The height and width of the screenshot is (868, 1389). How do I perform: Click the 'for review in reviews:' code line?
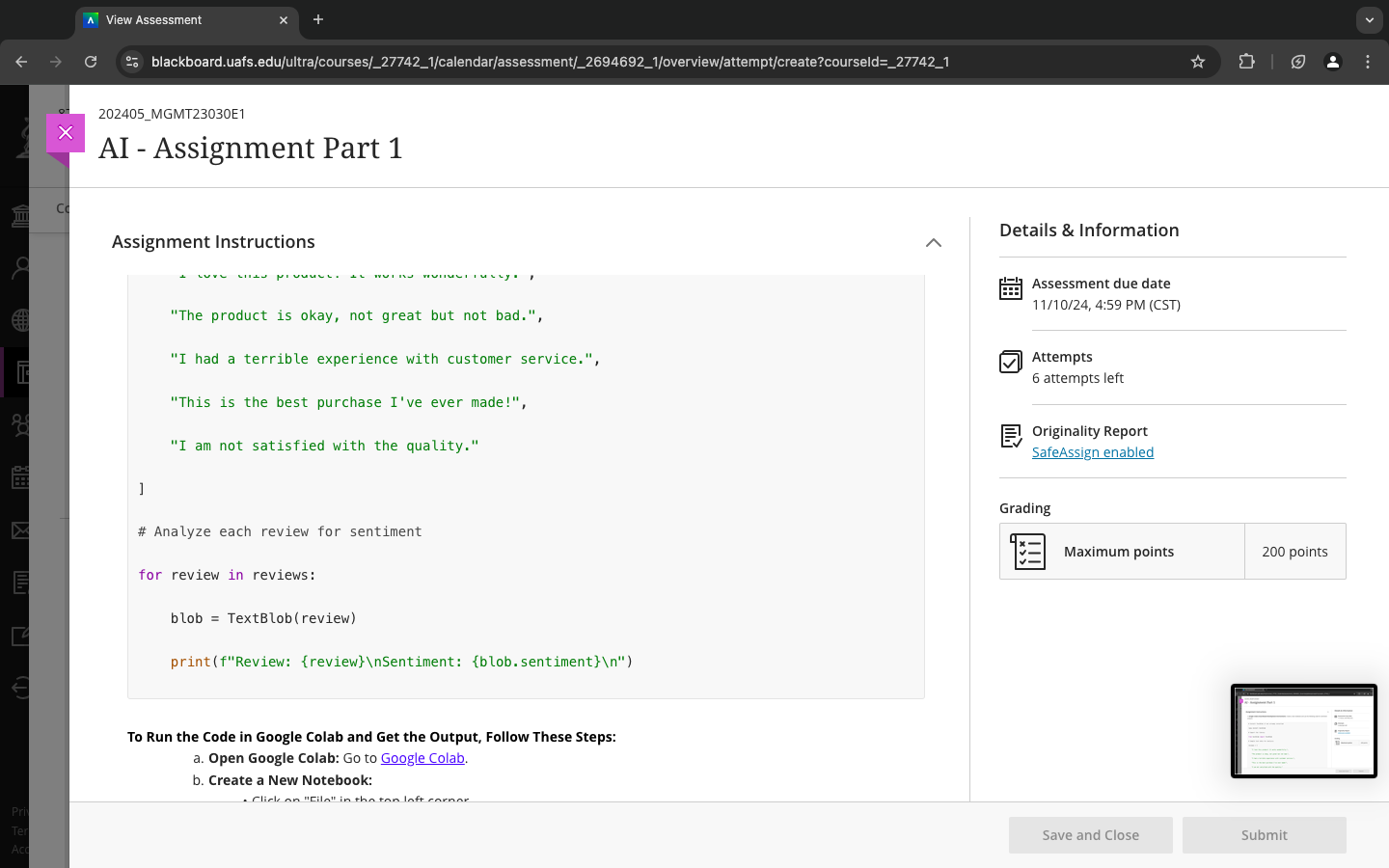pyautogui.click(x=227, y=575)
